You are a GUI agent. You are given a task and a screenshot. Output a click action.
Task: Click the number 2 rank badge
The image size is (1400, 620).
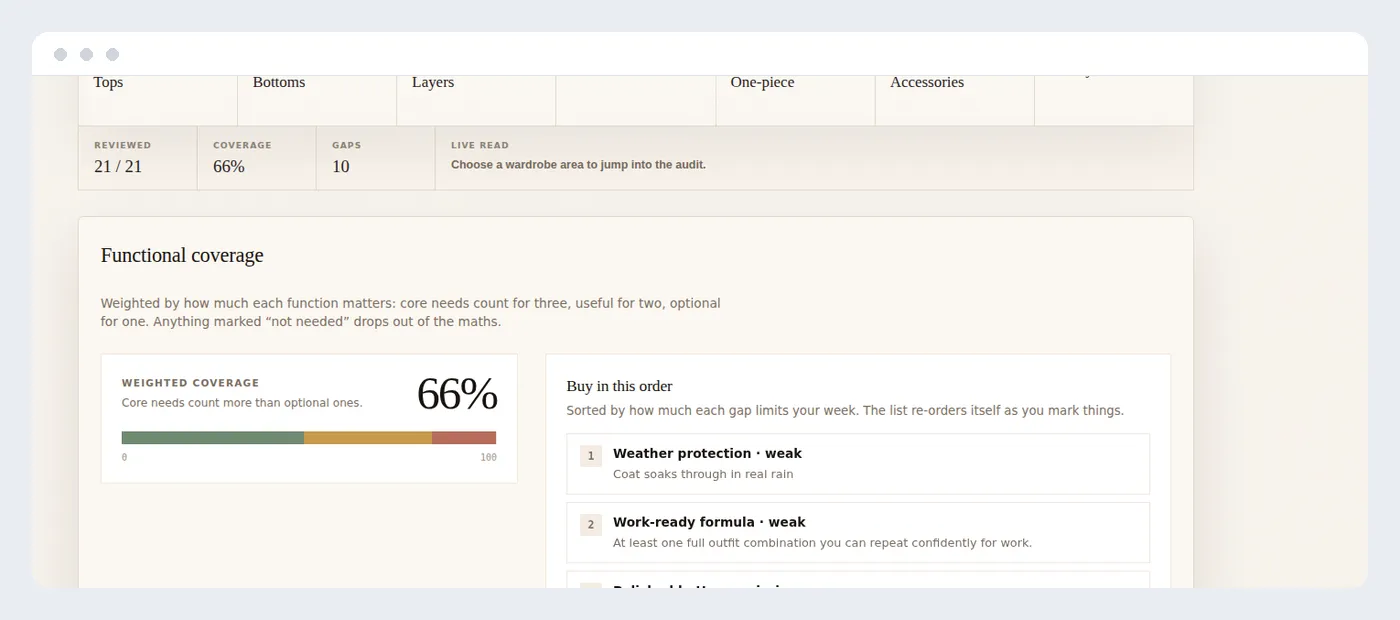tap(591, 525)
